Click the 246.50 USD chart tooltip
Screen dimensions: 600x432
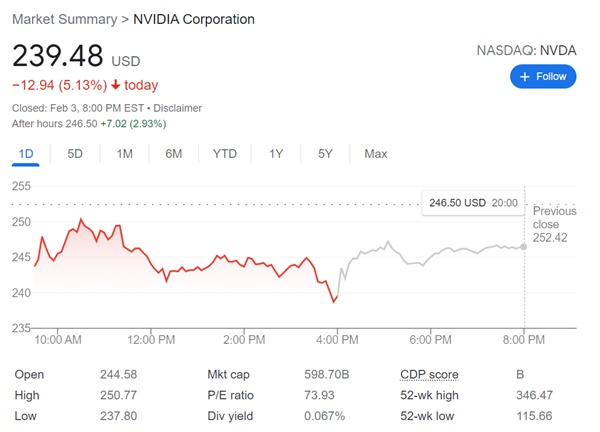pyautogui.click(x=473, y=202)
